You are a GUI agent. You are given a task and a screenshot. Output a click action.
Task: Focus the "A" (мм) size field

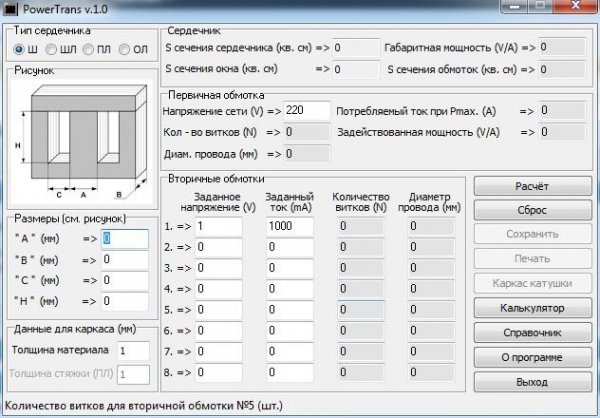point(125,239)
